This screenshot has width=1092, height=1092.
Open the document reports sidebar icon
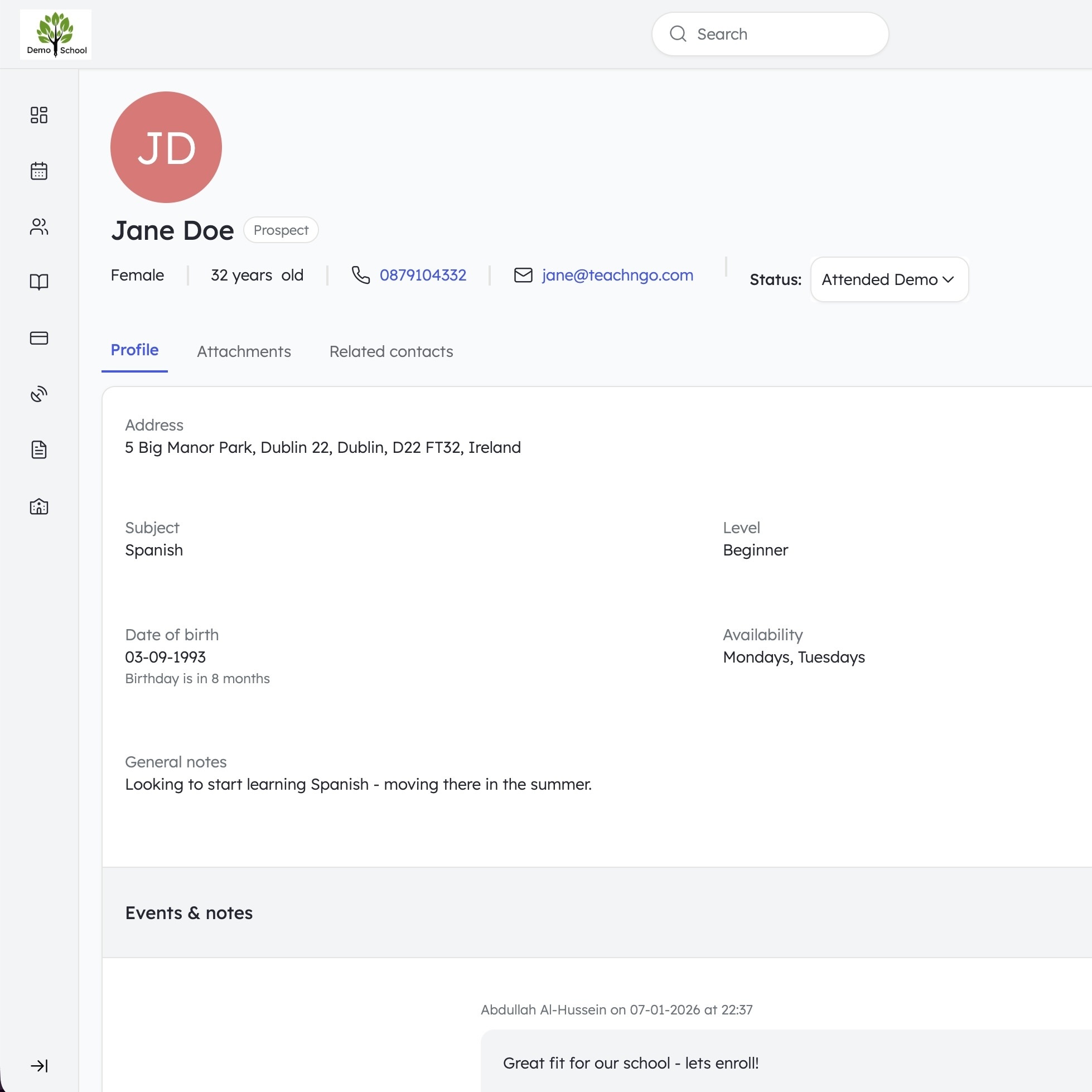[x=39, y=450]
